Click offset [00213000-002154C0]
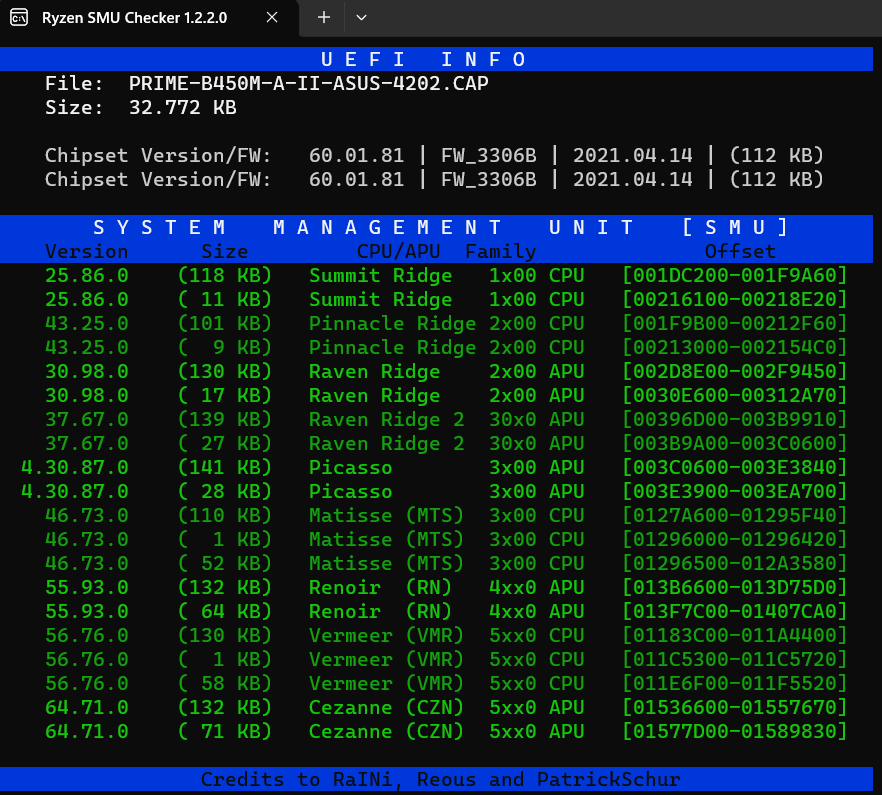The image size is (882, 795). (x=734, y=347)
